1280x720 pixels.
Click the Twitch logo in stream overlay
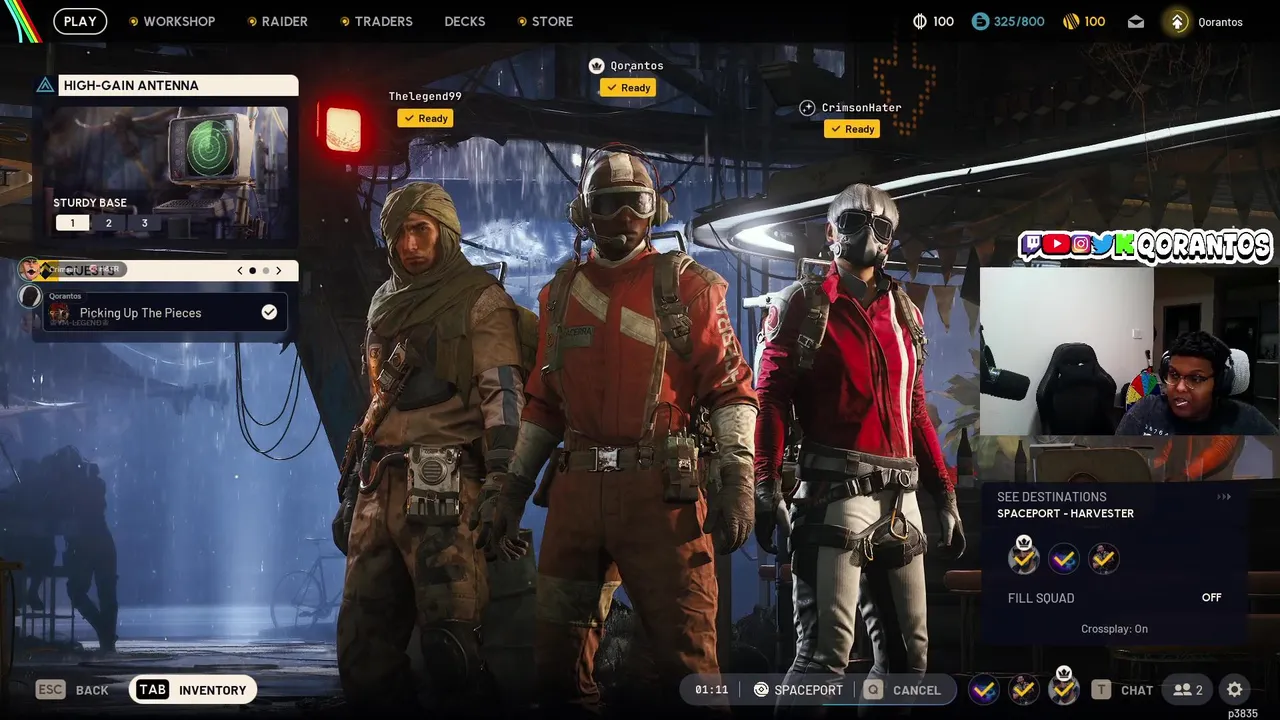1032,245
